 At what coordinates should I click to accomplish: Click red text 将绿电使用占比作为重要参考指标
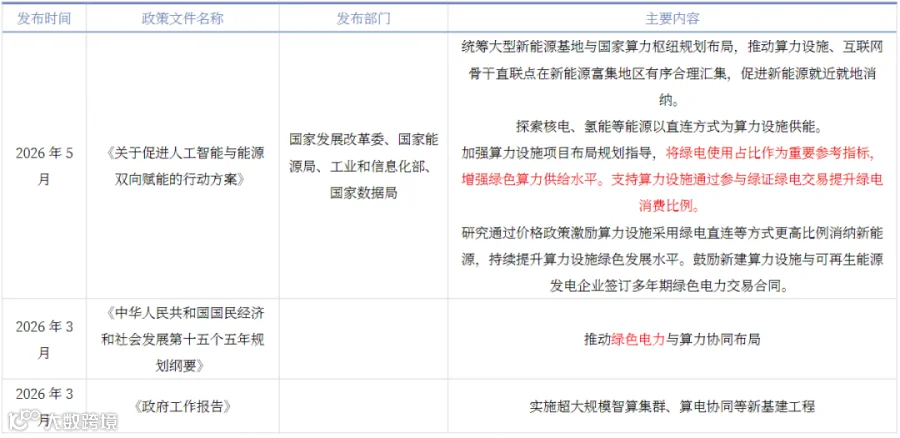pyautogui.click(x=771, y=153)
